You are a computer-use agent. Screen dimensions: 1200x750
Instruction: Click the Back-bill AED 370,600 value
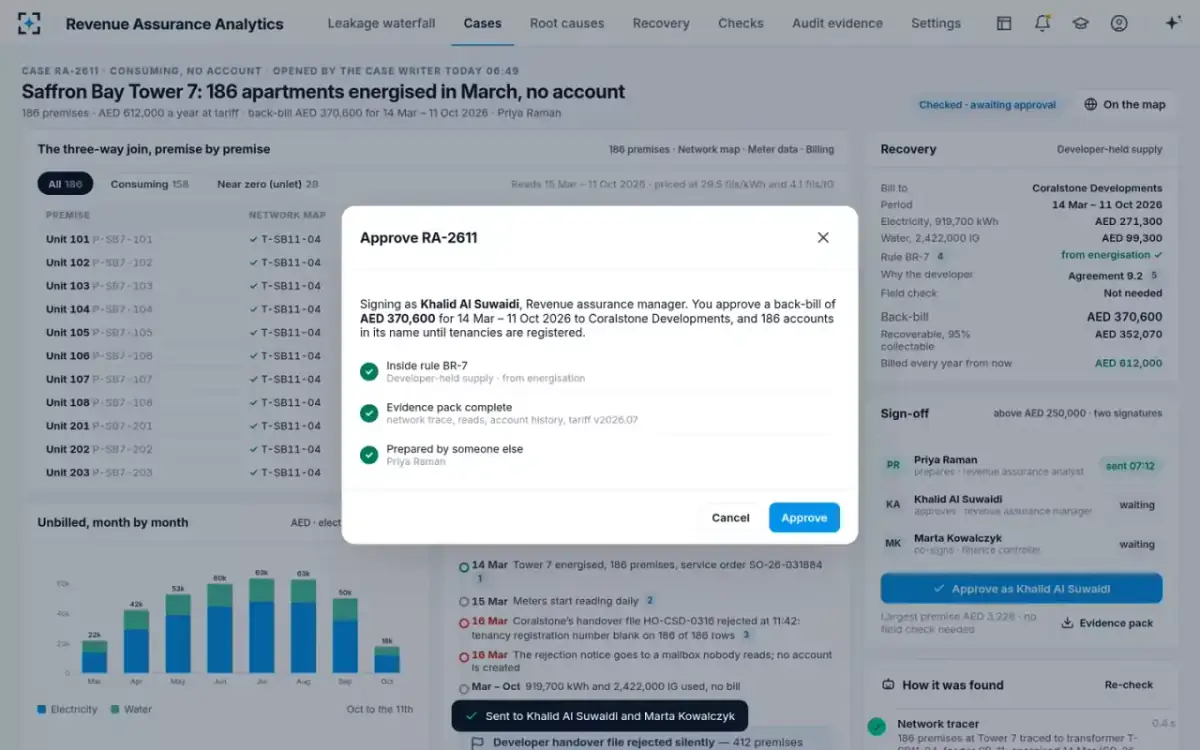[1124, 317]
